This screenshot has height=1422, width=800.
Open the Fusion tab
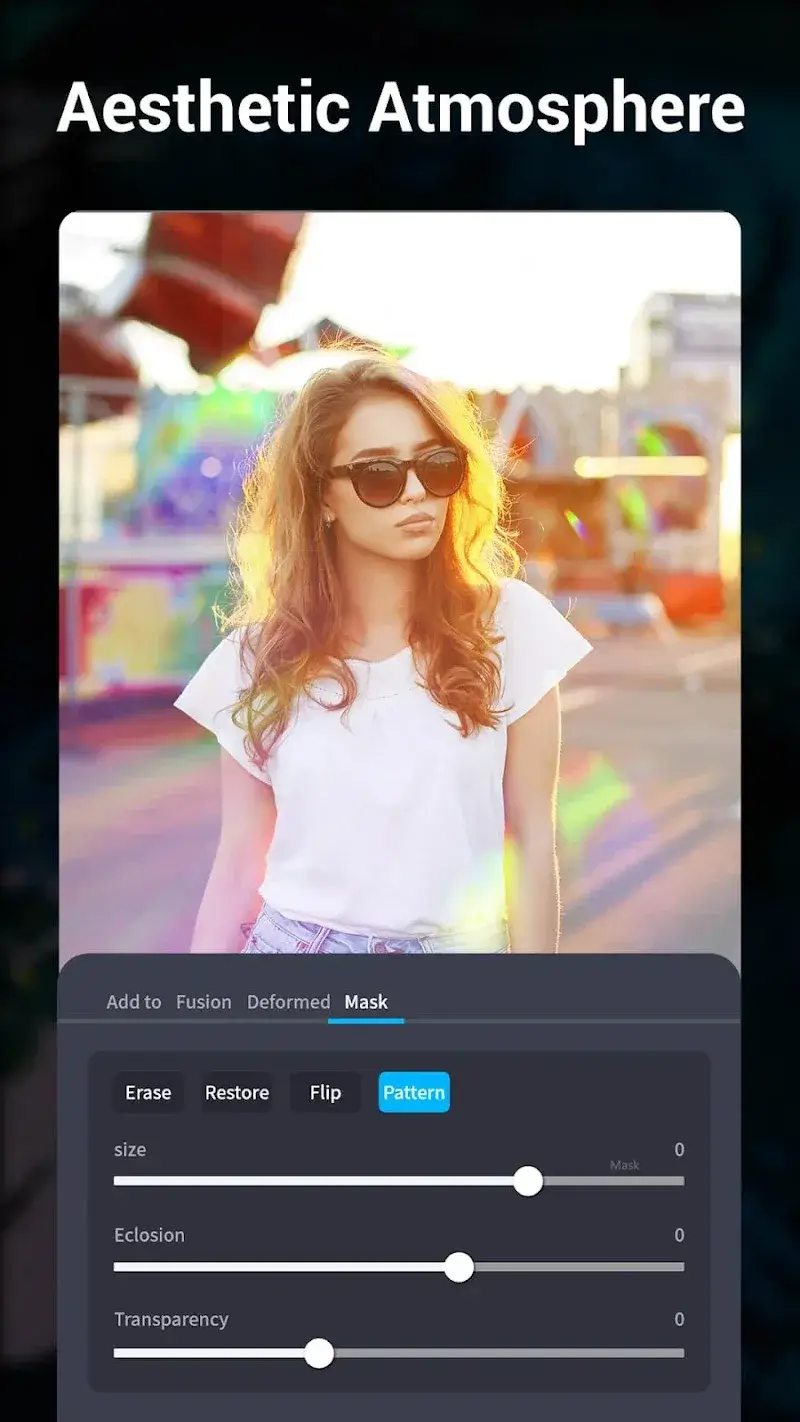tap(204, 1002)
